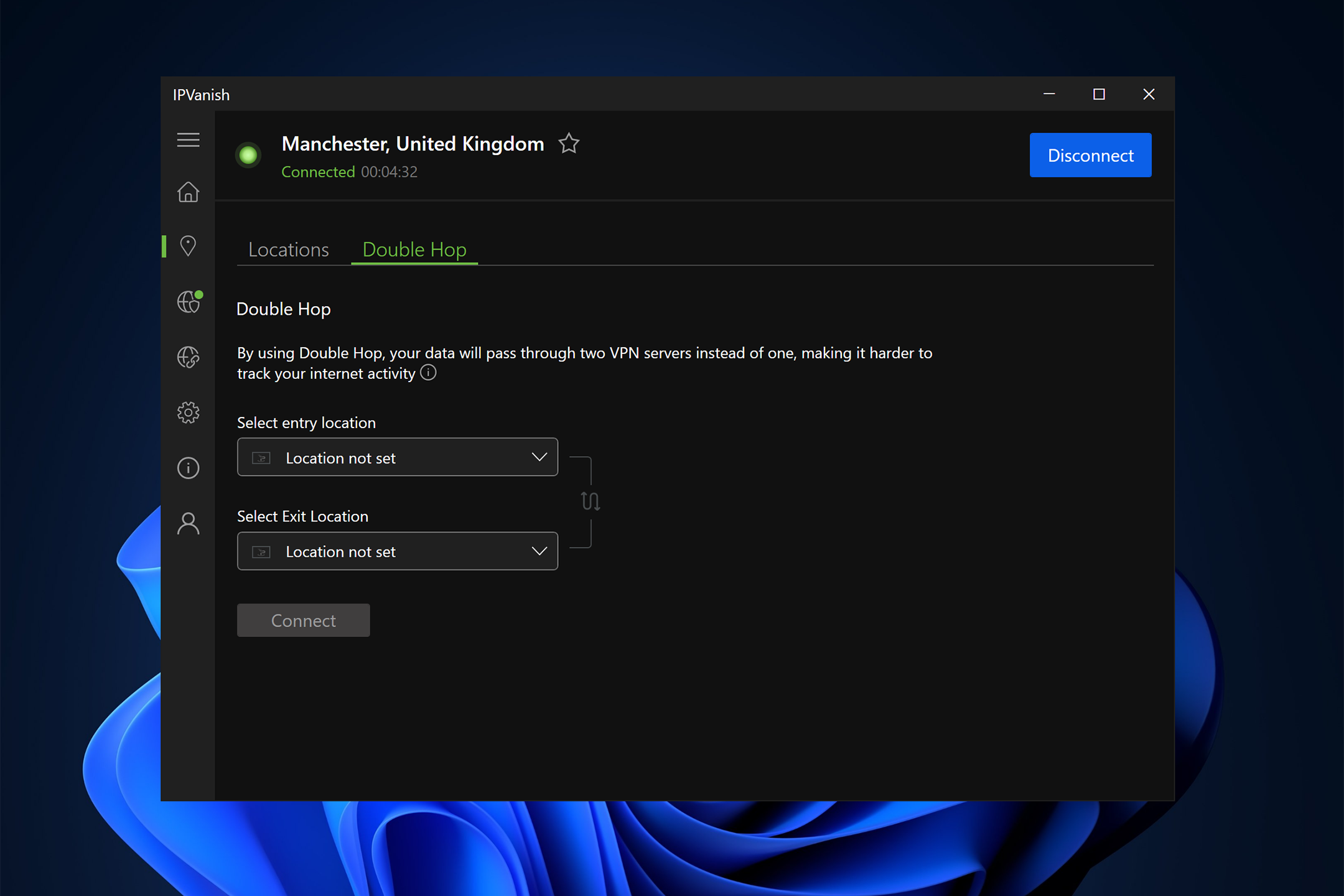The height and width of the screenshot is (896, 1344).
Task: Click the green connection status indicator
Action: pyautogui.click(x=248, y=155)
